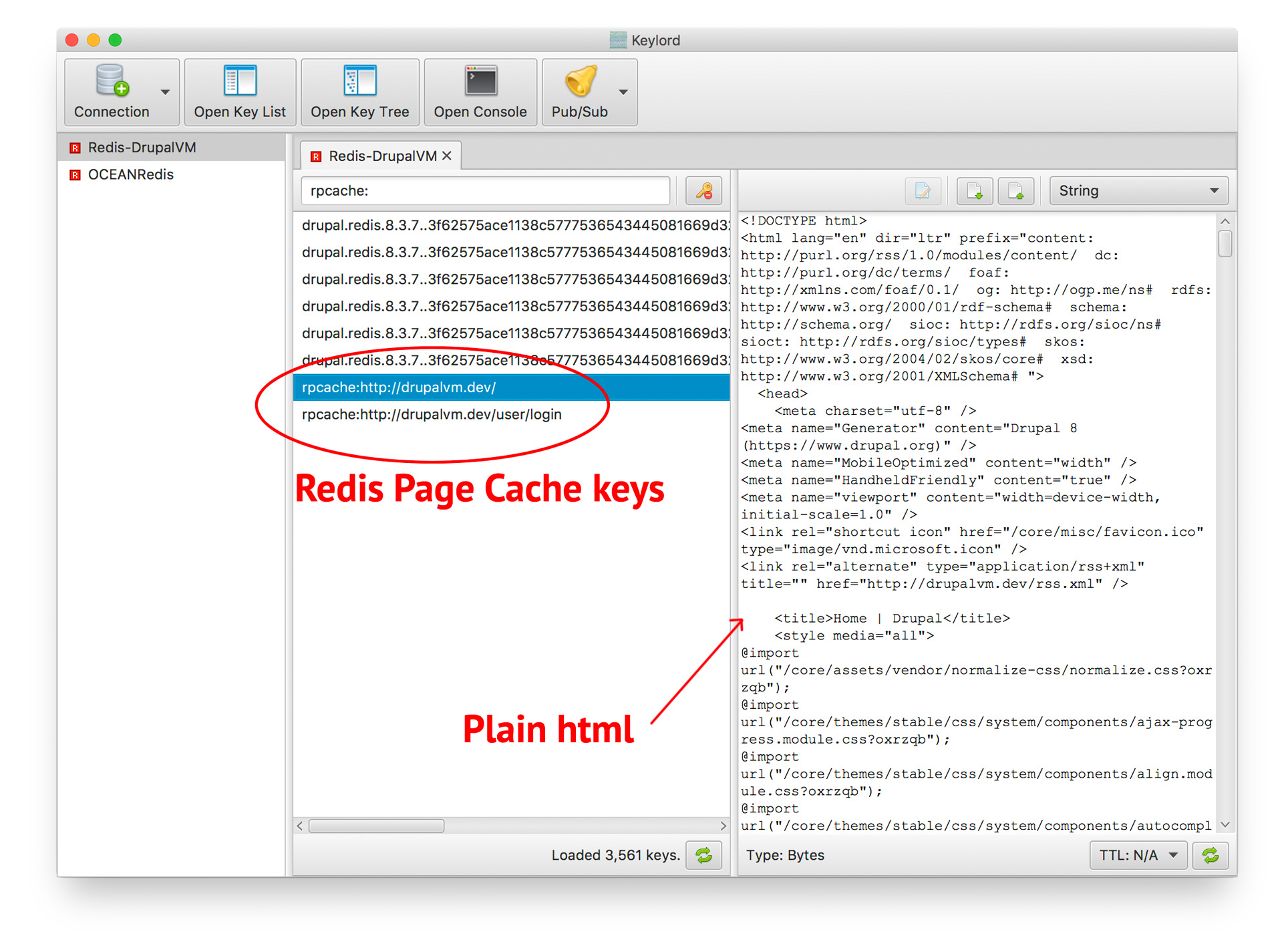Click the Loaded 3,561 keys status text
The height and width of the screenshot is (950, 1288).
pyautogui.click(x=615, y=856)
